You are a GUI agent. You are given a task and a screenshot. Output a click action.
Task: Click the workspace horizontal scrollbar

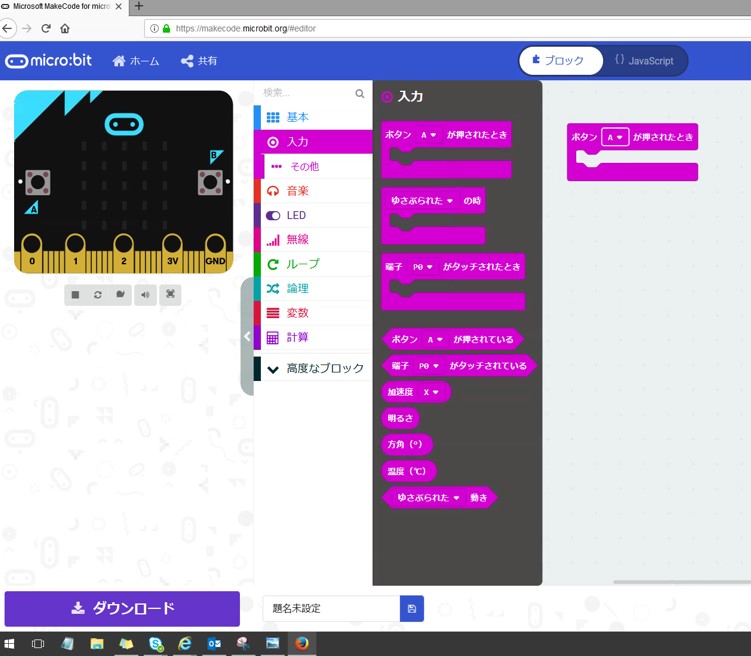682,582
